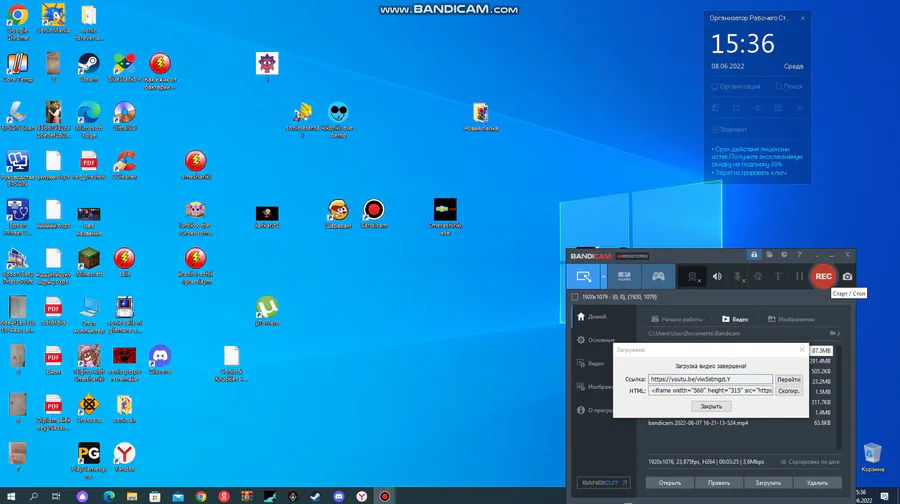Click taskbar search magnifier icon
The image size is (900, 504).
(33, 496)
